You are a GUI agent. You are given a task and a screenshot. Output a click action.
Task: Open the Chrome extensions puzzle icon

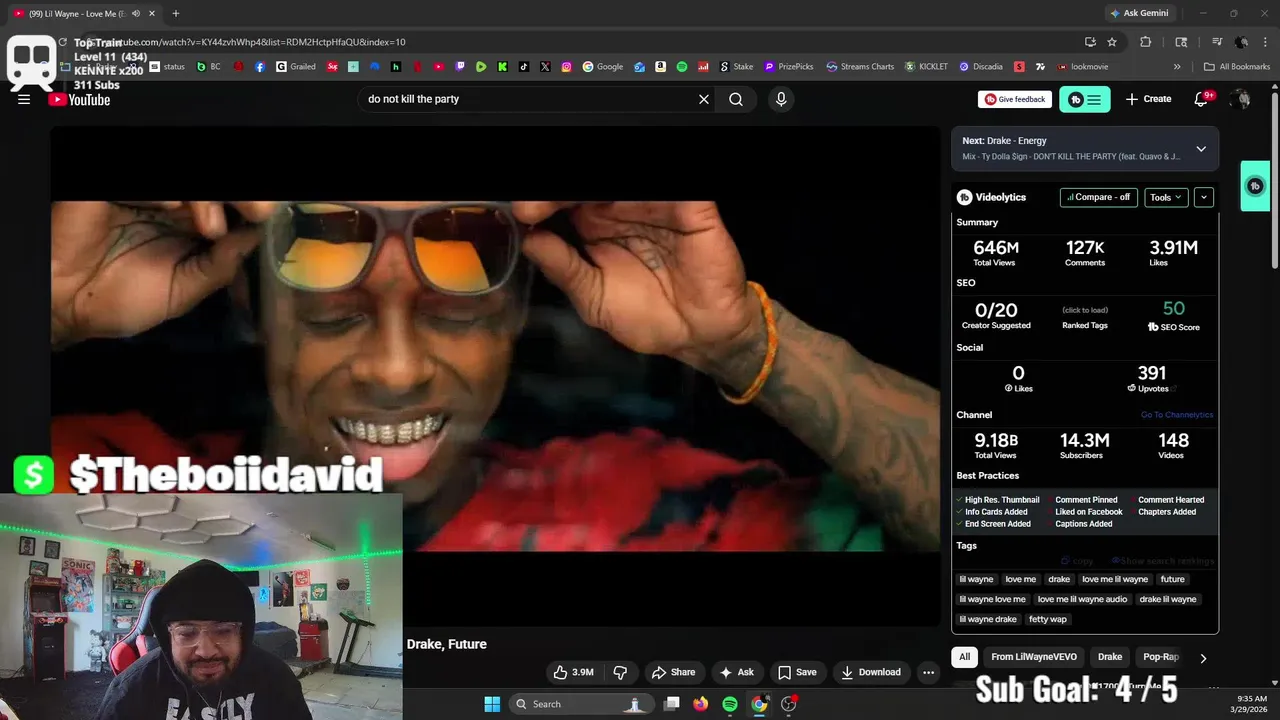tap(1146, 42)
